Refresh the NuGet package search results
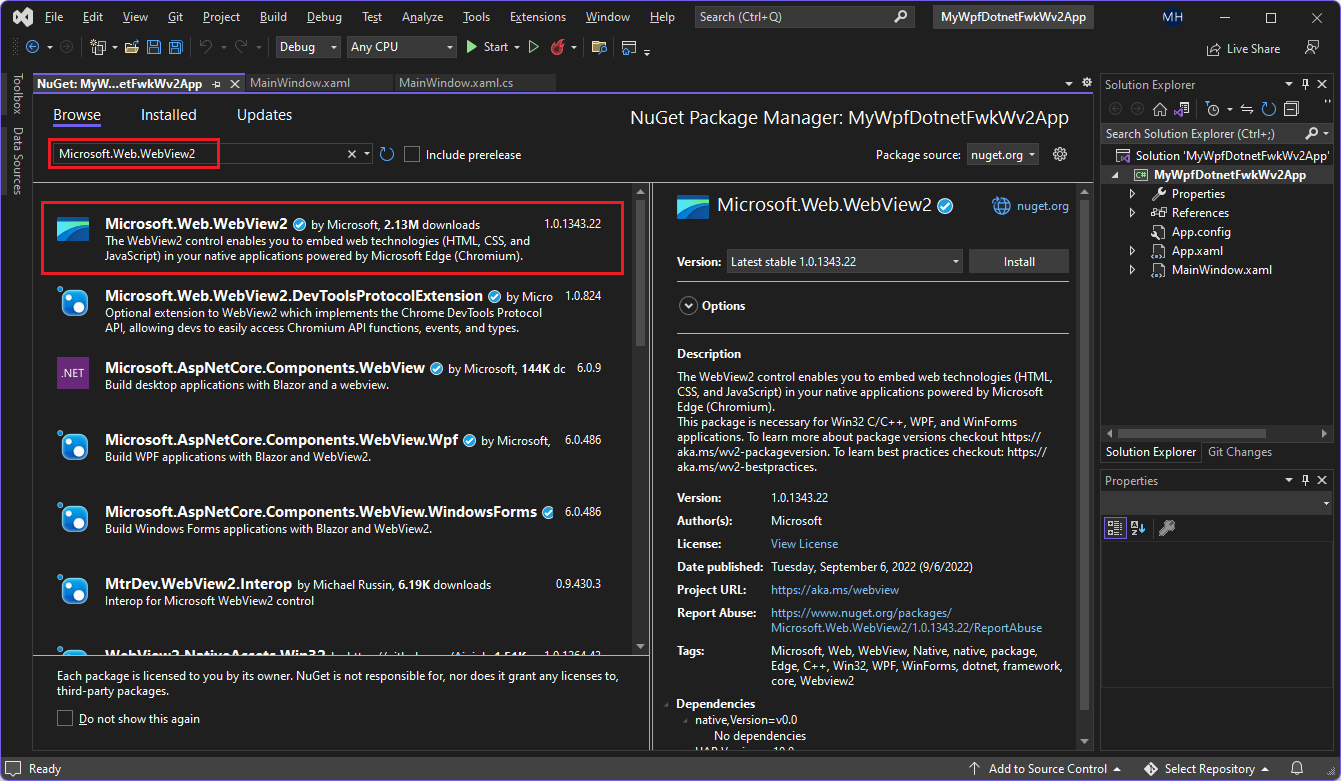 389,153
